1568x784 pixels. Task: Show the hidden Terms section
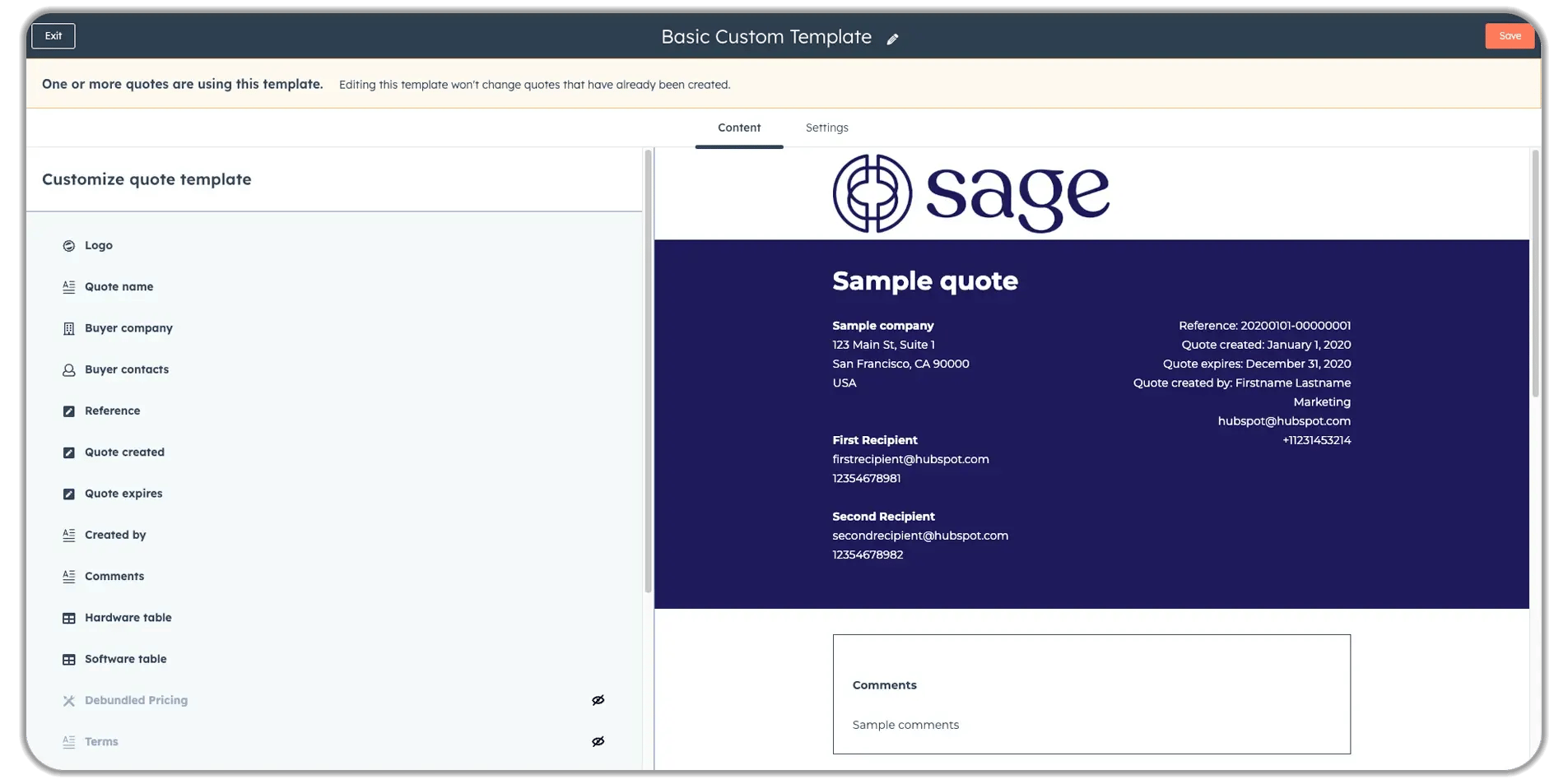point(598,741)
